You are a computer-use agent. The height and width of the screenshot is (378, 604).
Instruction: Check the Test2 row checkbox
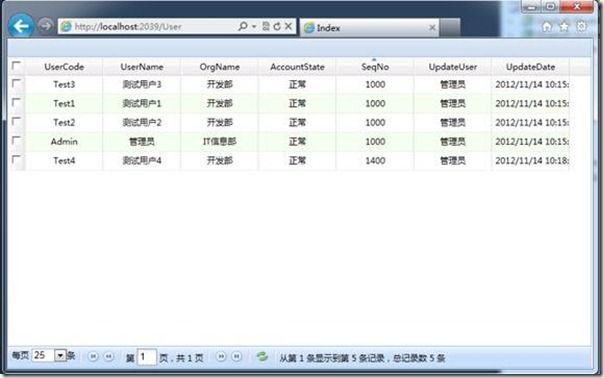pyautogui.click(x=16, y=122)
